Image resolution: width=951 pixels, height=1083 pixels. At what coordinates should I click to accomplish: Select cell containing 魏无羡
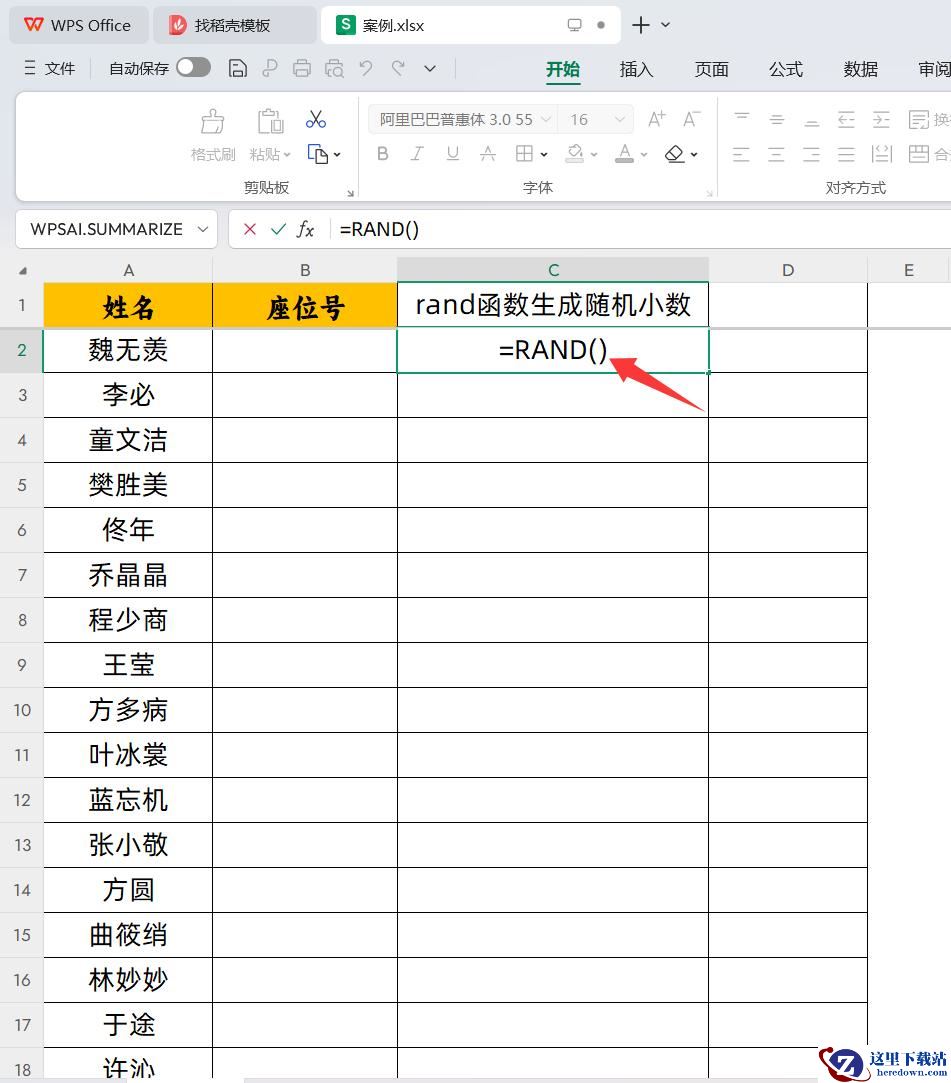point(128,350)
